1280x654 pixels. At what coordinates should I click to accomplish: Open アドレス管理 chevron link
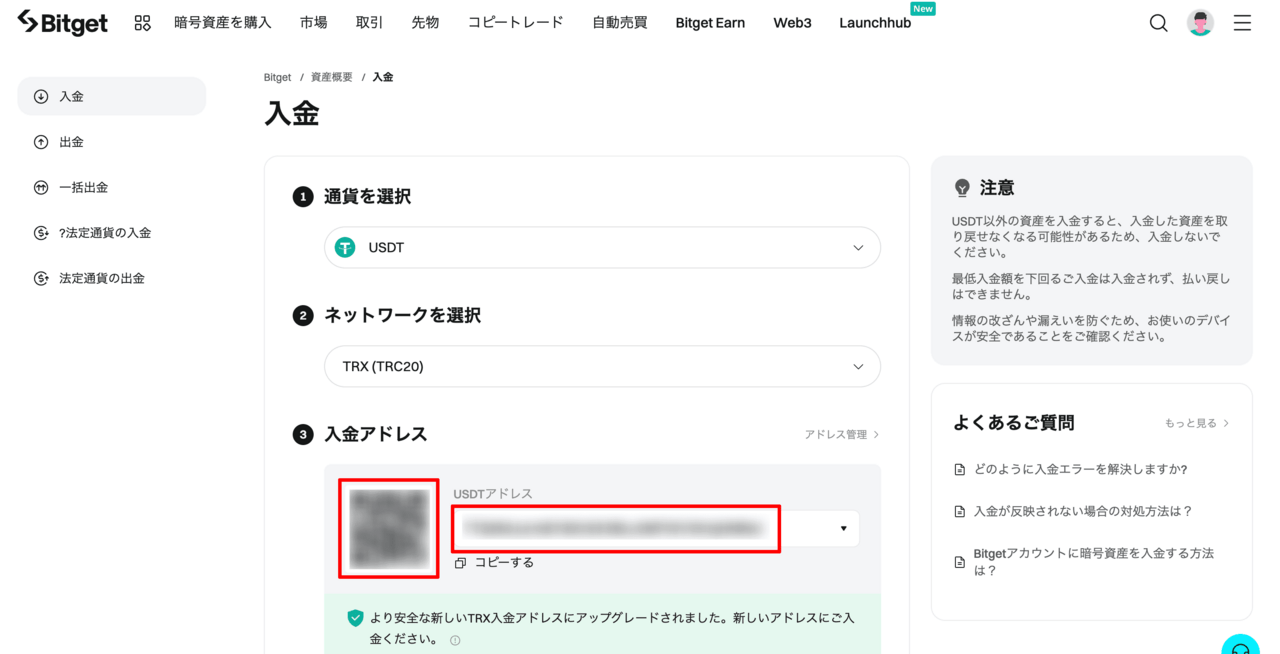[x=841, y=434]
